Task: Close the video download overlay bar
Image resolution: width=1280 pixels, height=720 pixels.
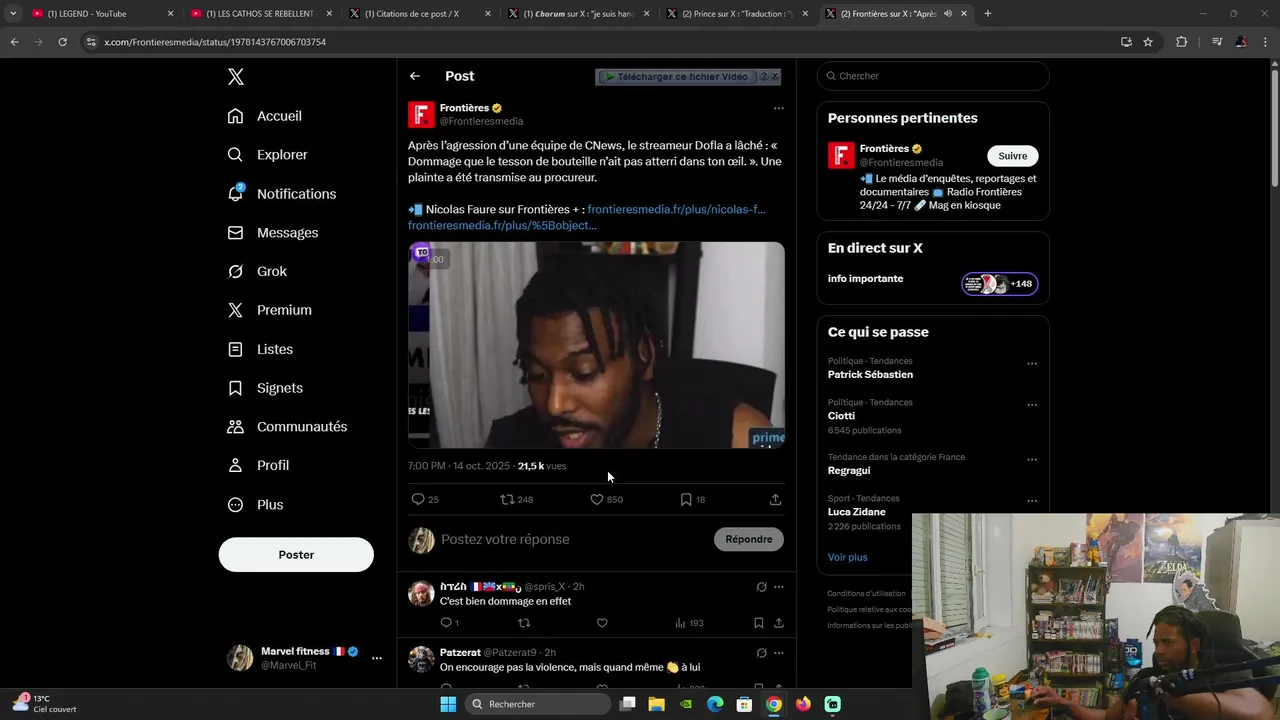Action: pyautogui.click(x=775, y=77)
